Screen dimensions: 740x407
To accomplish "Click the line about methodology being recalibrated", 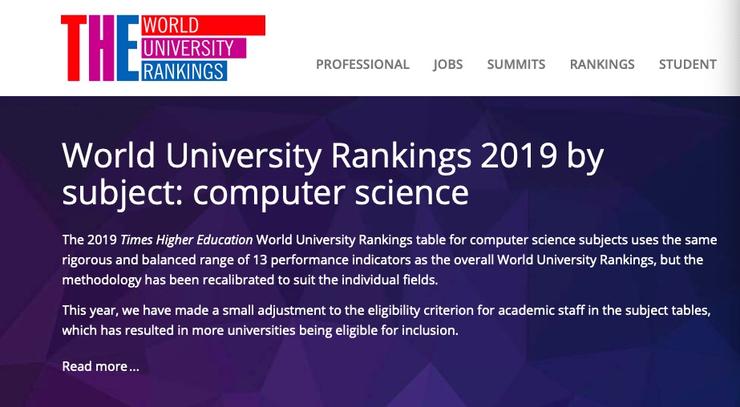I will click(x=250, y=280).
